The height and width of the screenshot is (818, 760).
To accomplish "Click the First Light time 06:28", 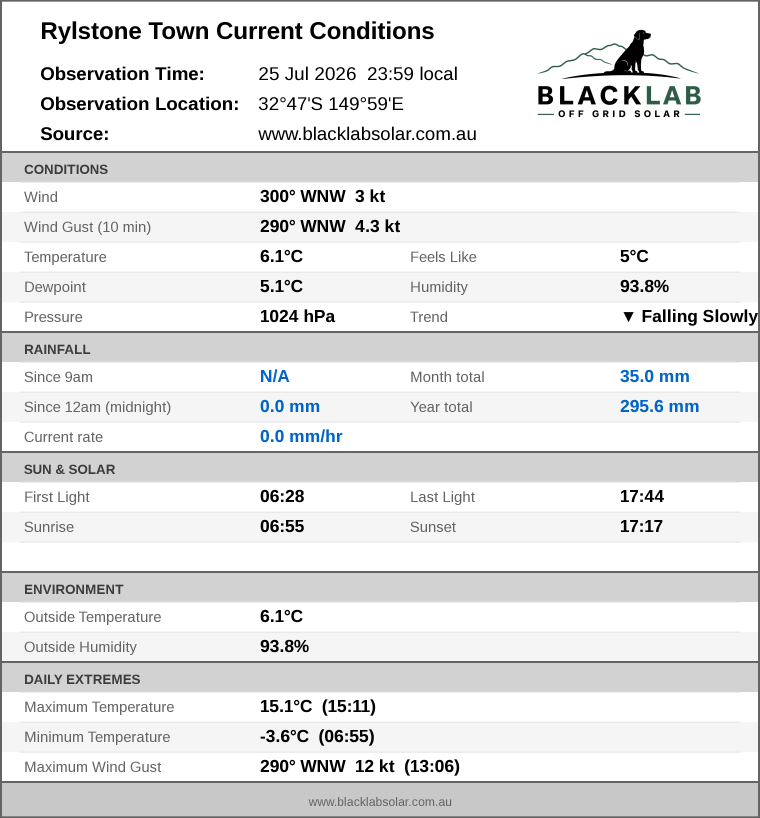I will click(282, 496).
